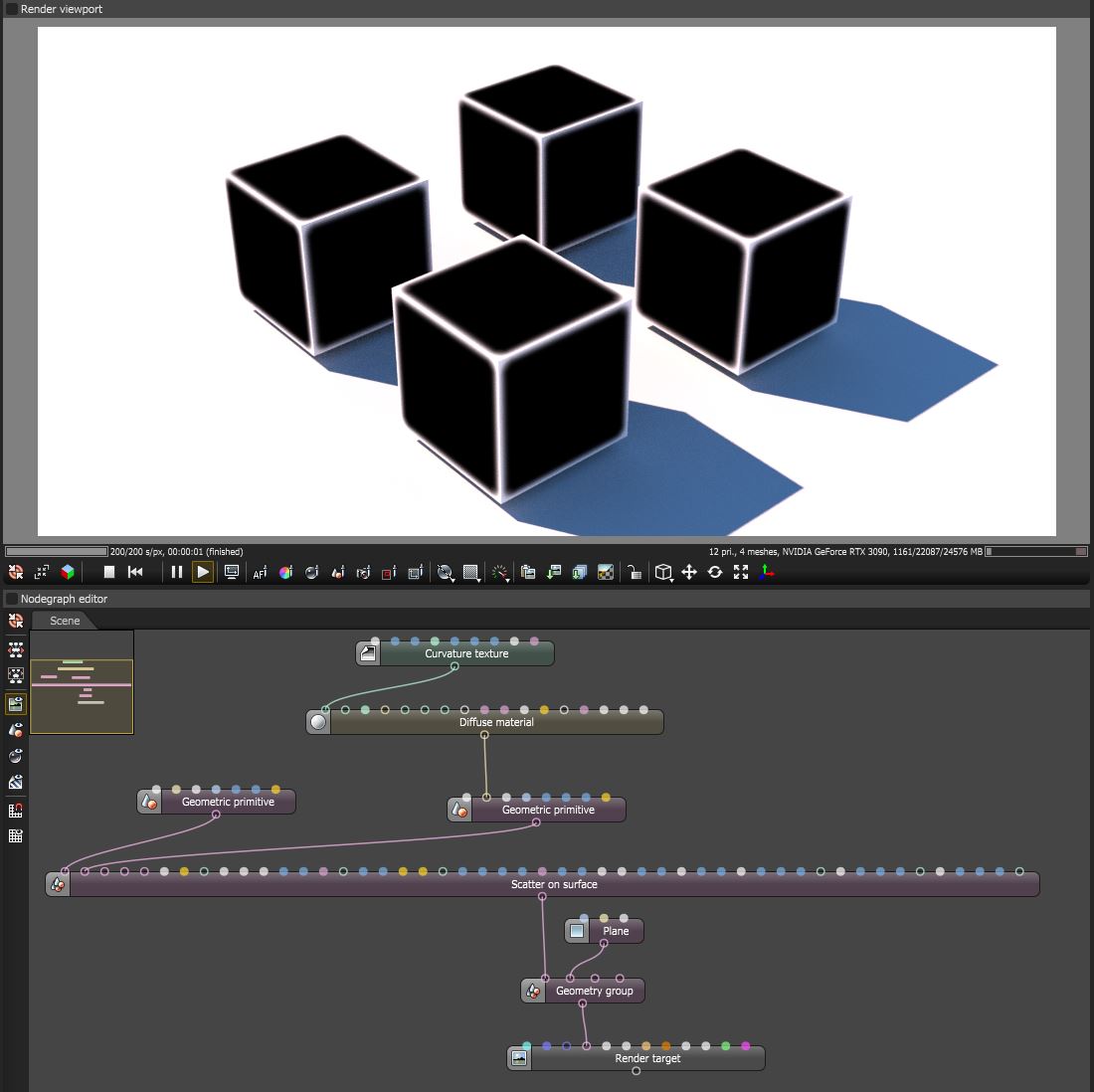Copy the render to the clipboard
This screenshot has width=1094, height=1092.
(528, 572)
